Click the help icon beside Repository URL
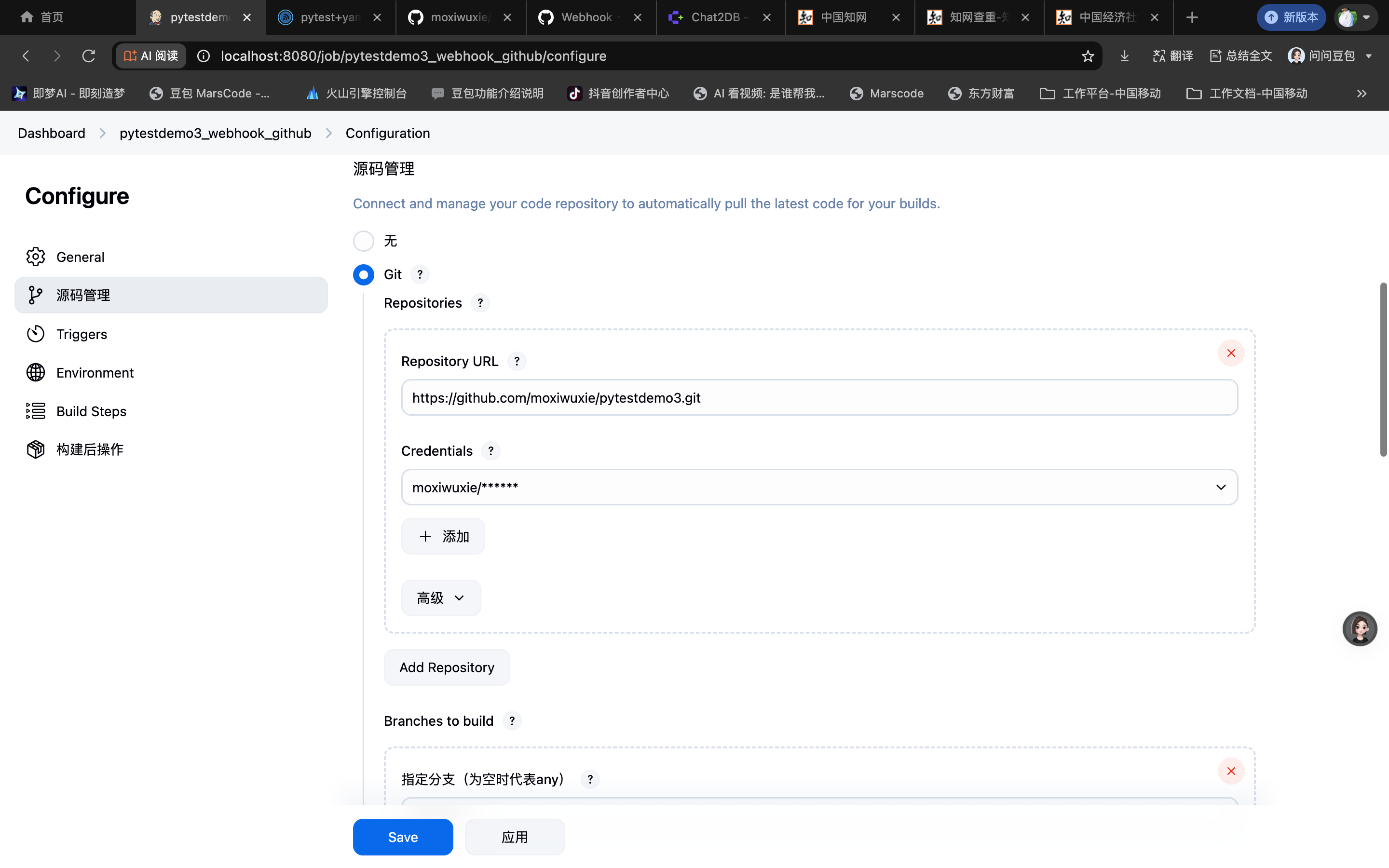Viewport: 1389px width, 868px height. coord(517,361)
